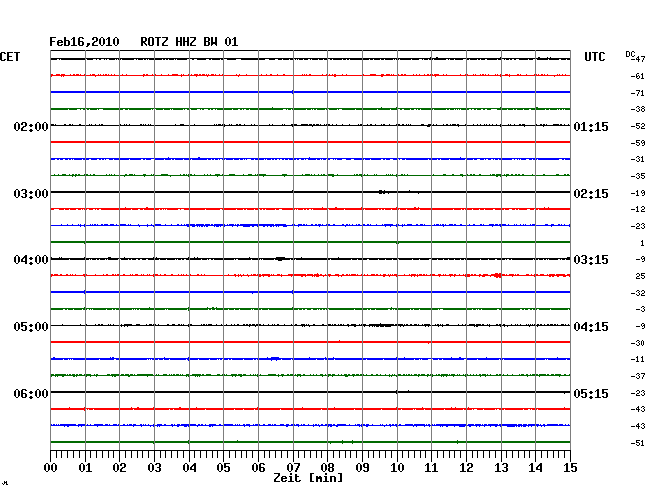Image resolution: width=650 pixels, height=494 pixels.
Task: Pick minute 07 on the time axis
Action: (x=293, y=467)
